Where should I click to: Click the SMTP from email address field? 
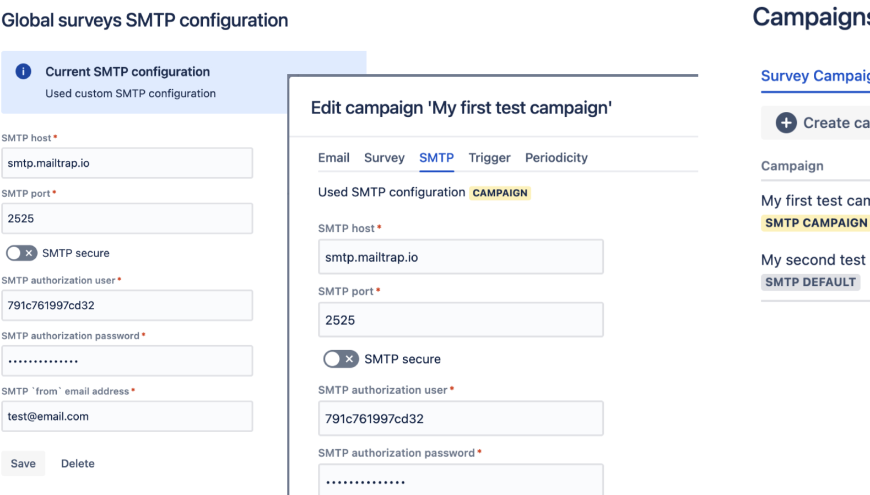point(126,416)
